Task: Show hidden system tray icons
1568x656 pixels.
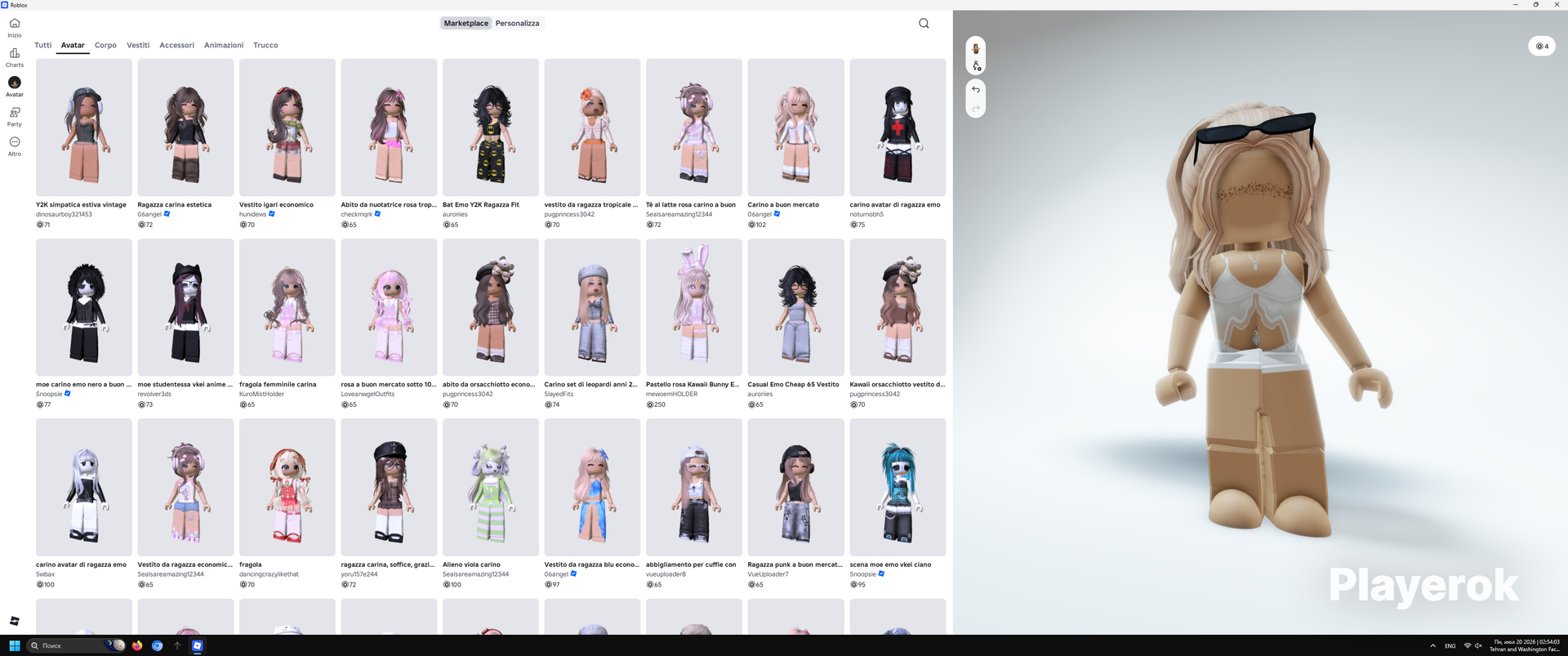Action: coord(1432,645)
